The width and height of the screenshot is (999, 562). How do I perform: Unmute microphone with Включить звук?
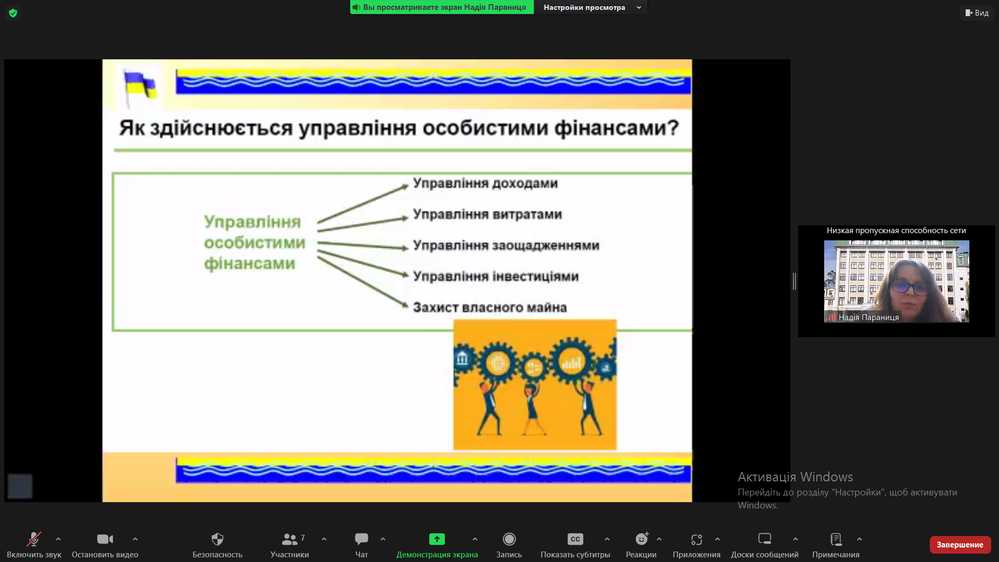33,540
